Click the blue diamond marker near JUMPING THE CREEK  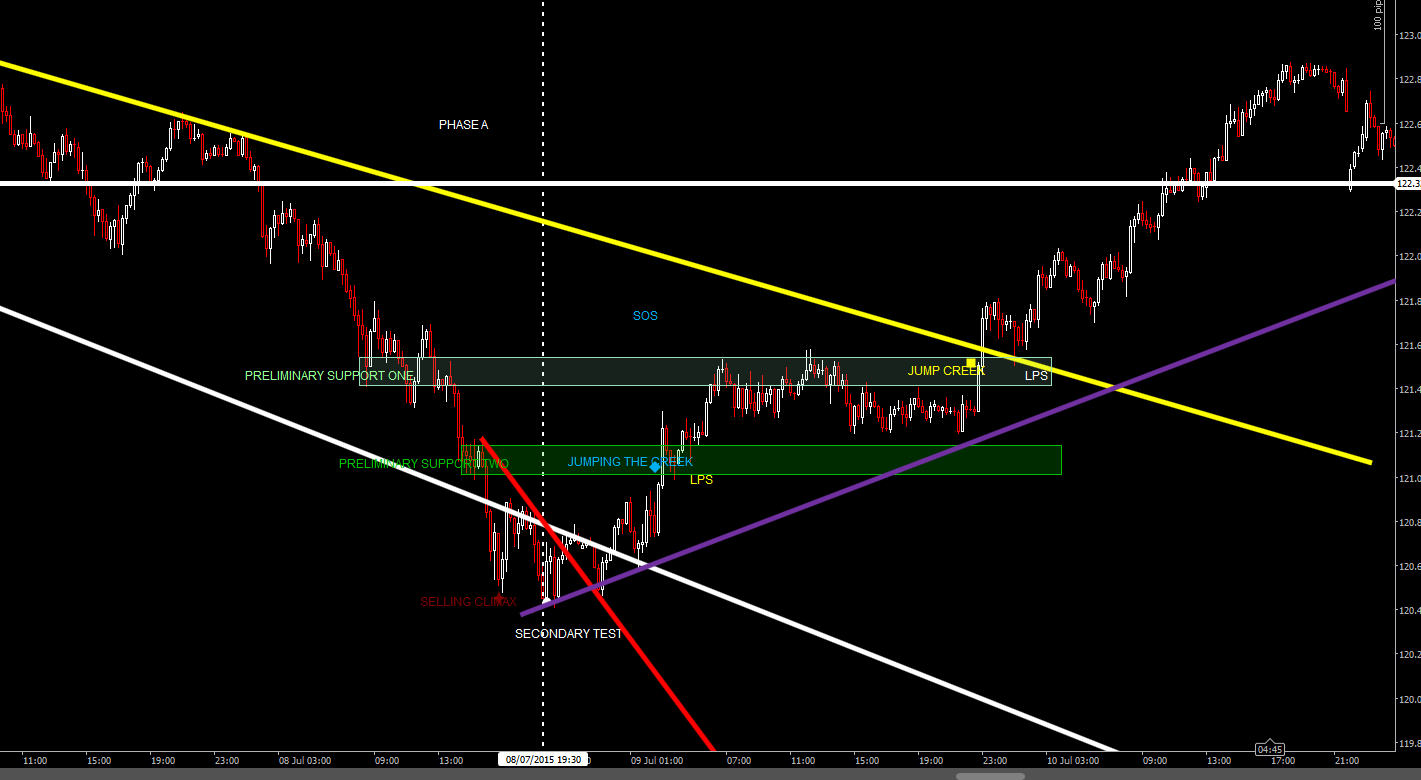(655, 466)
